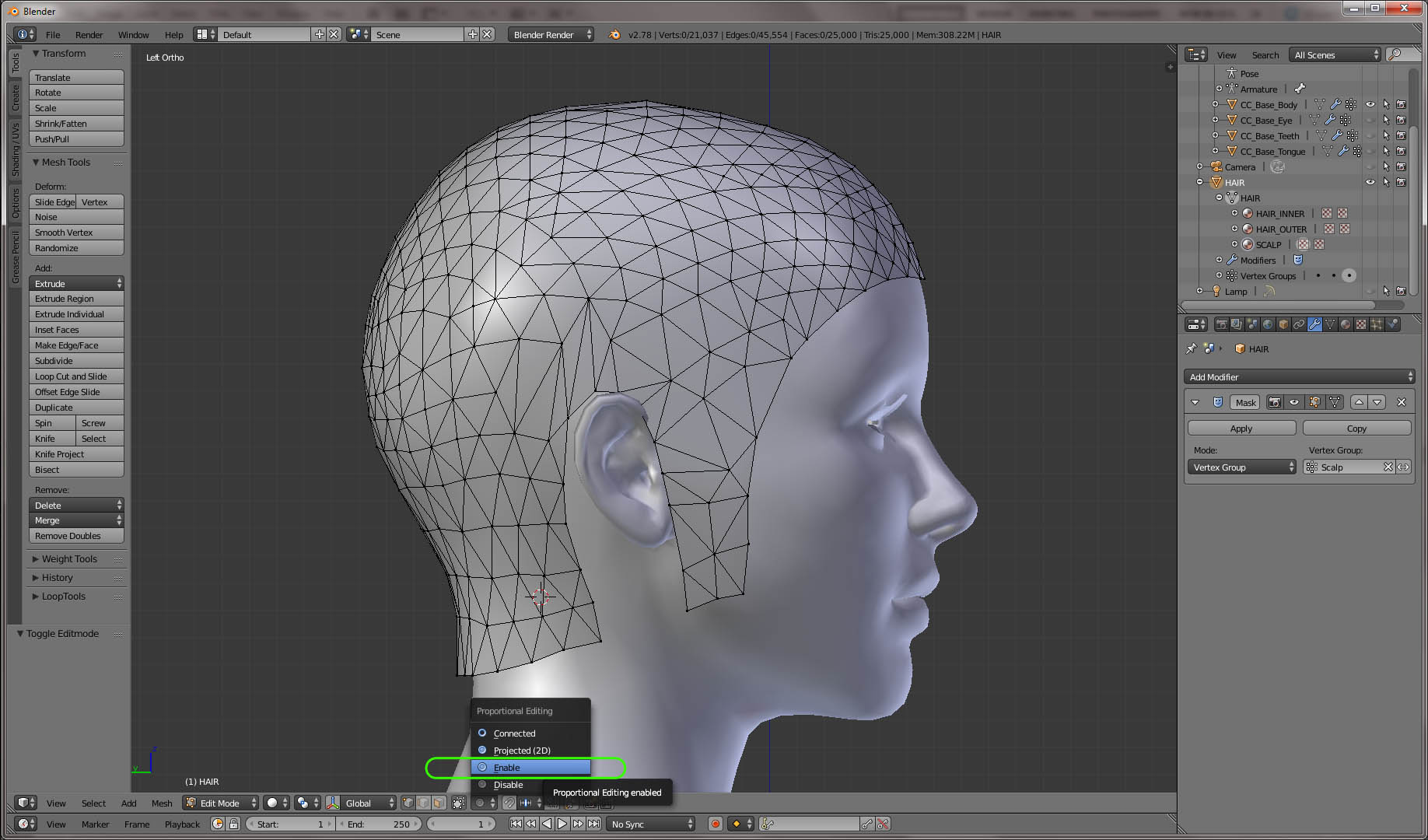Open the Render properties tab (camera icon)

tap(1221, 324)
